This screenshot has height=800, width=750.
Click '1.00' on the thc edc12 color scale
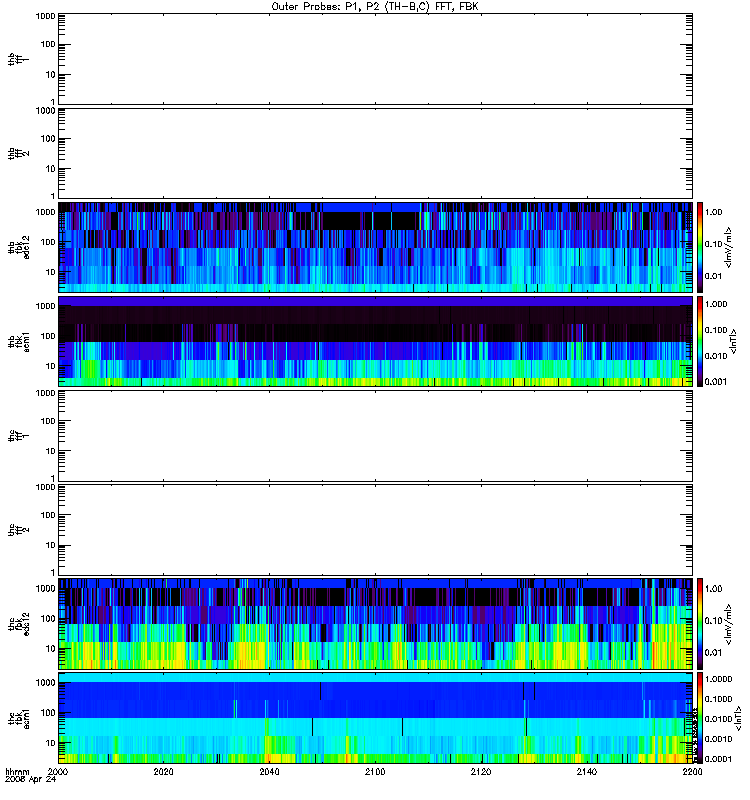click(x=714, y=589)
